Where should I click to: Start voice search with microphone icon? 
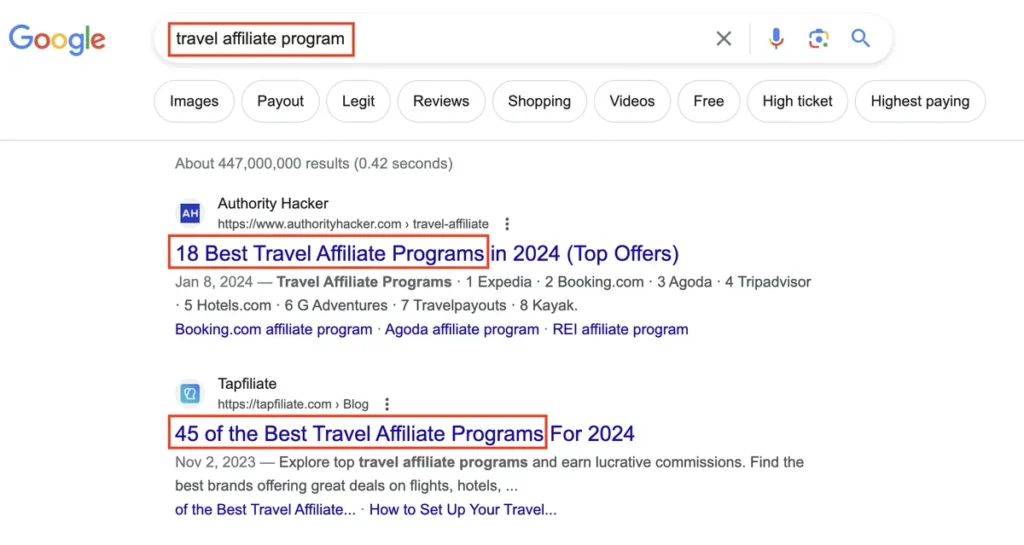click(x=776, y=39)
